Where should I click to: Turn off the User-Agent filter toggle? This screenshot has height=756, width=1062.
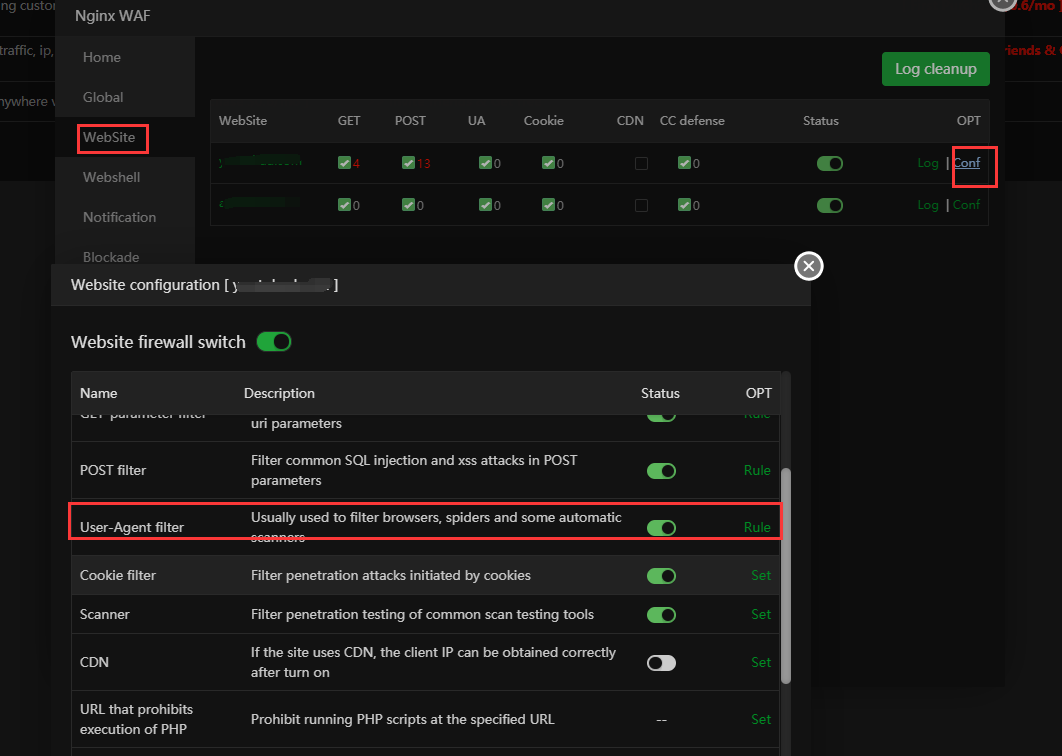(661, 528)
